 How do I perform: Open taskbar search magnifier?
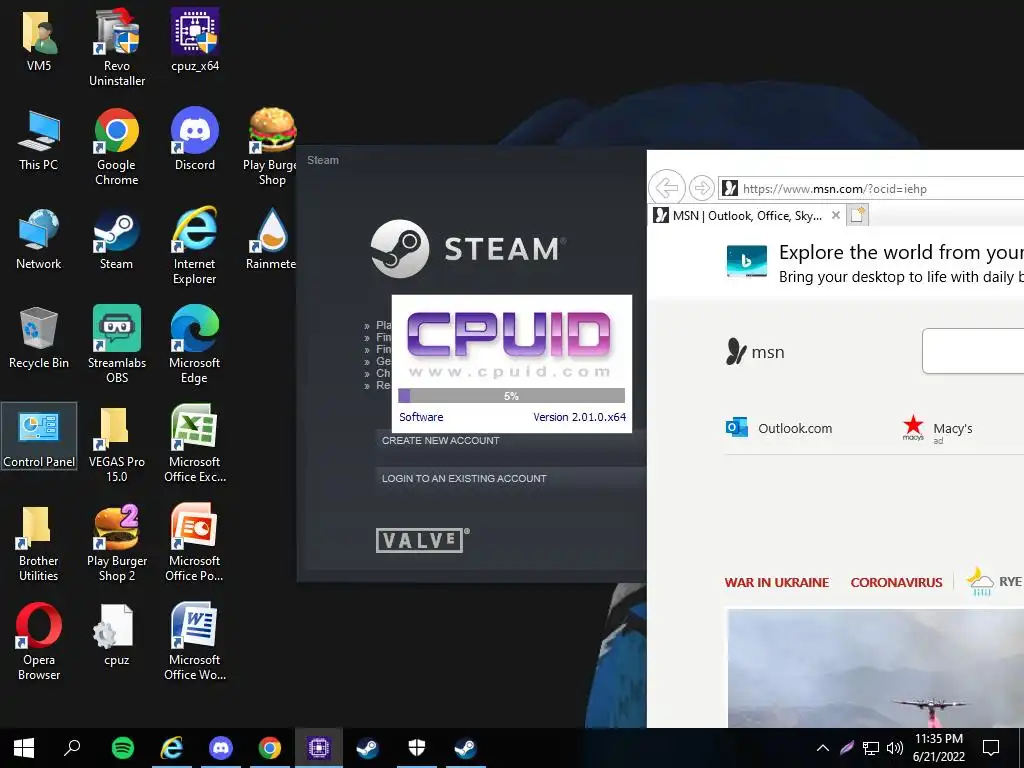[72, 748]
